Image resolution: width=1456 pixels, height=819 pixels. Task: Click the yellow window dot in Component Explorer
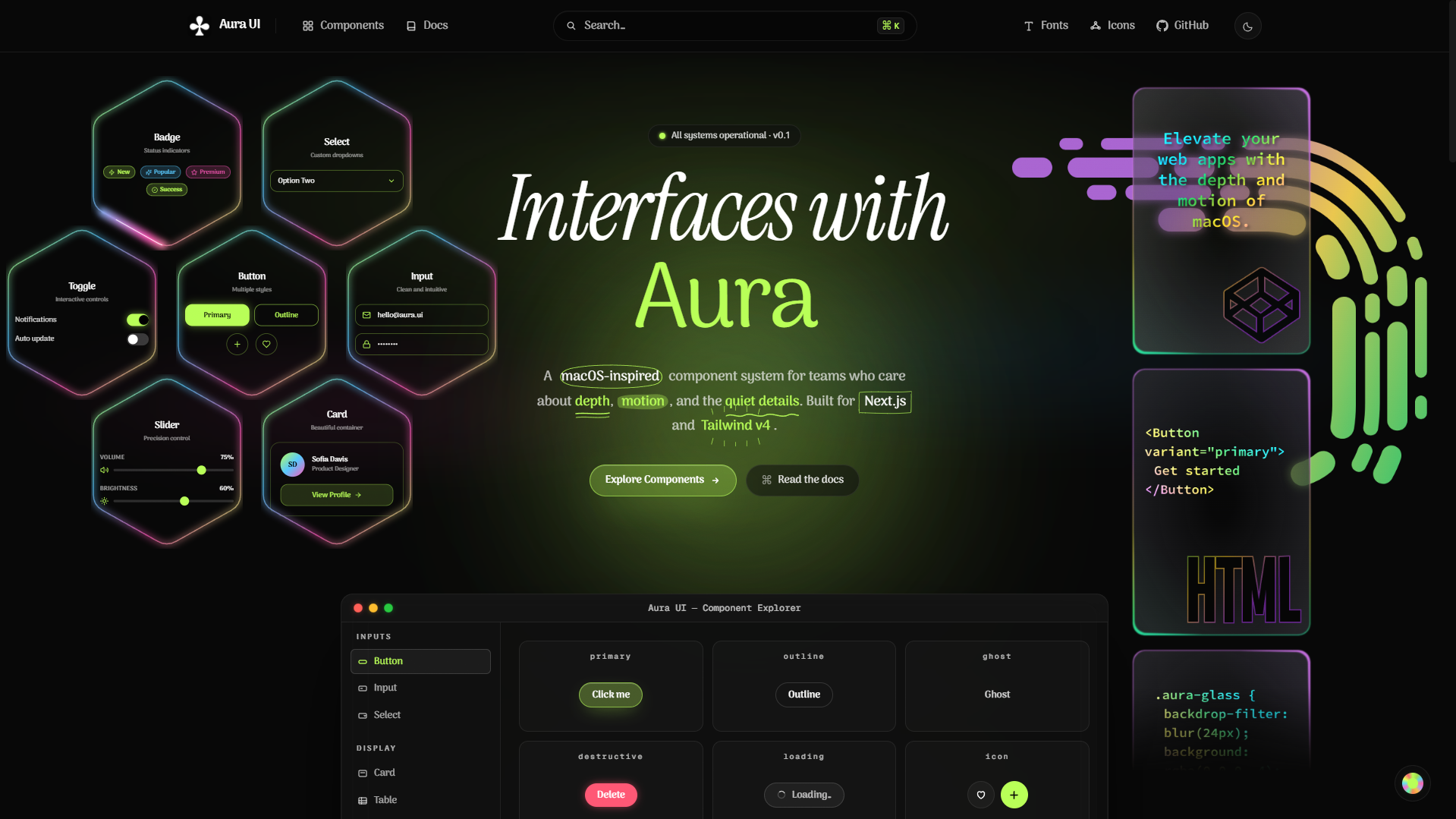(x=373, y=609)
